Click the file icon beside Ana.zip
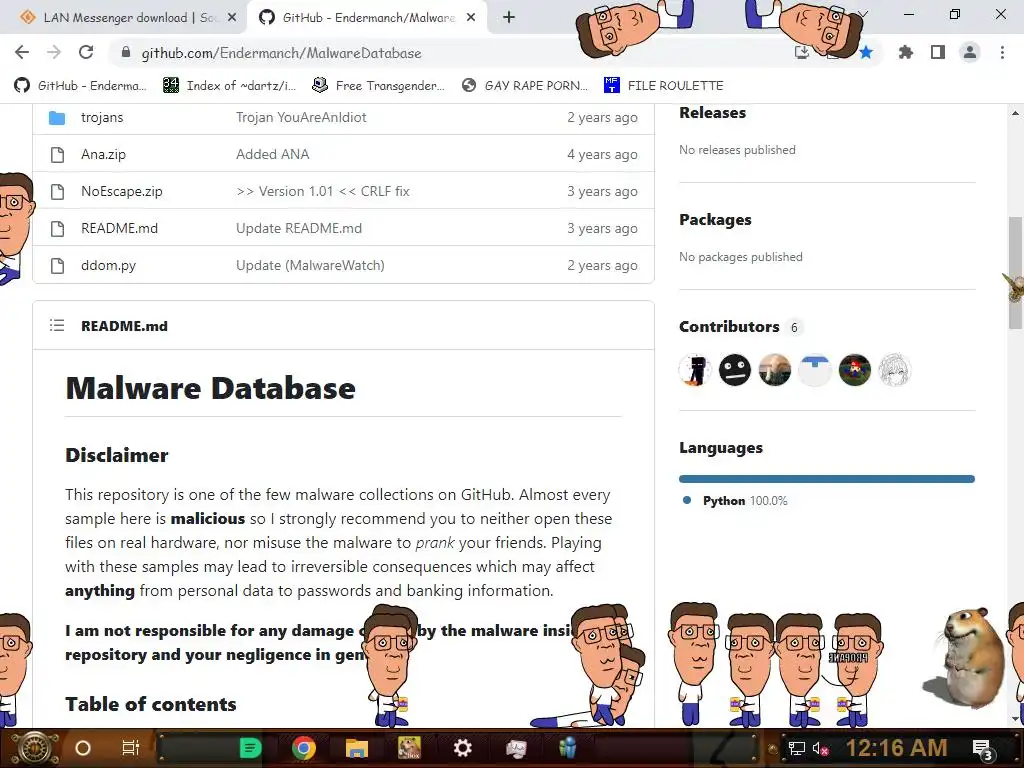Image resolution: width=1024 pixels, height=768 pixels. click(57, 155)
